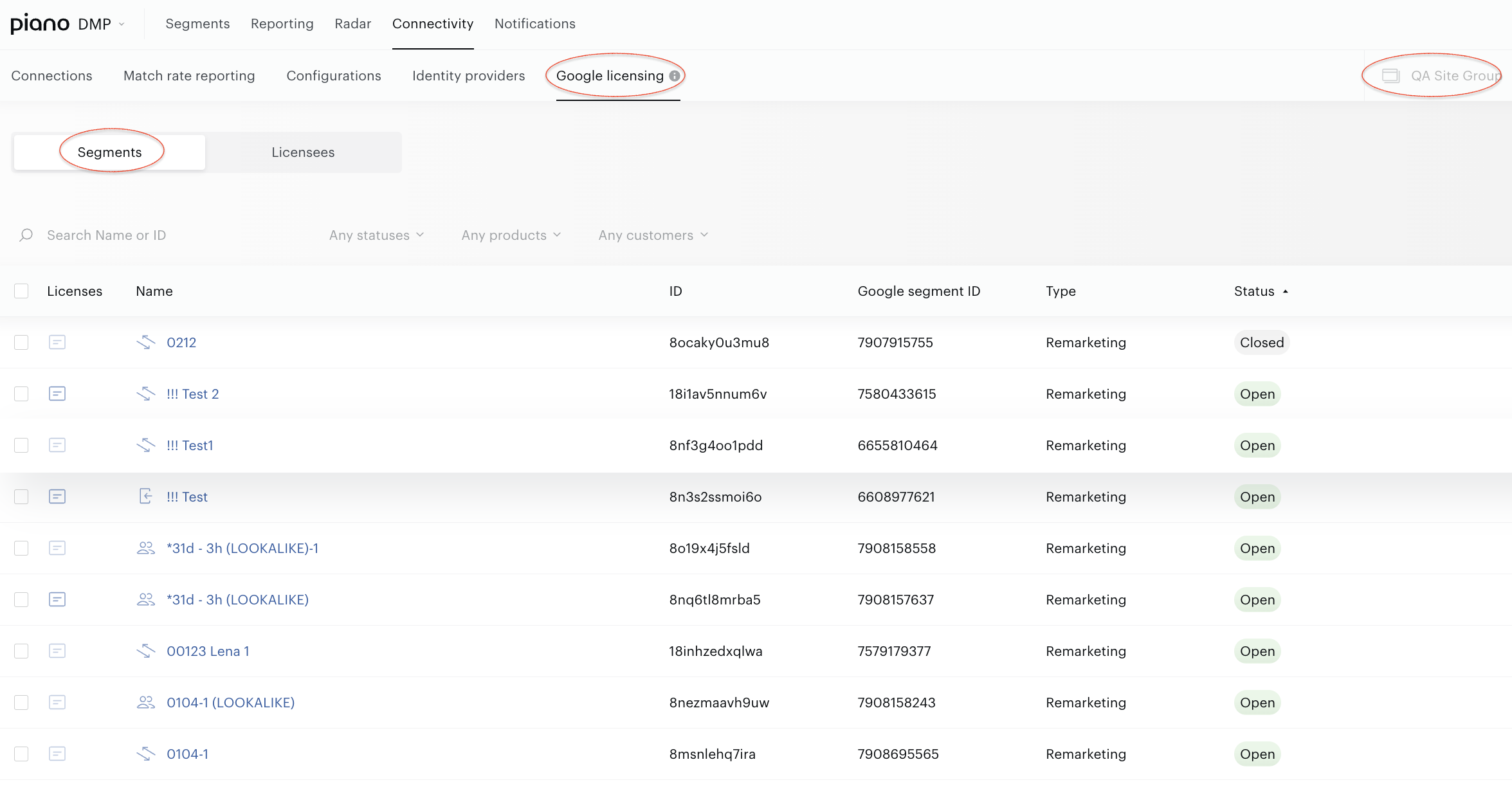Open license icon for row 0212
The width and height of the screenshot is (1512, 789).
[x=57, y=342]
